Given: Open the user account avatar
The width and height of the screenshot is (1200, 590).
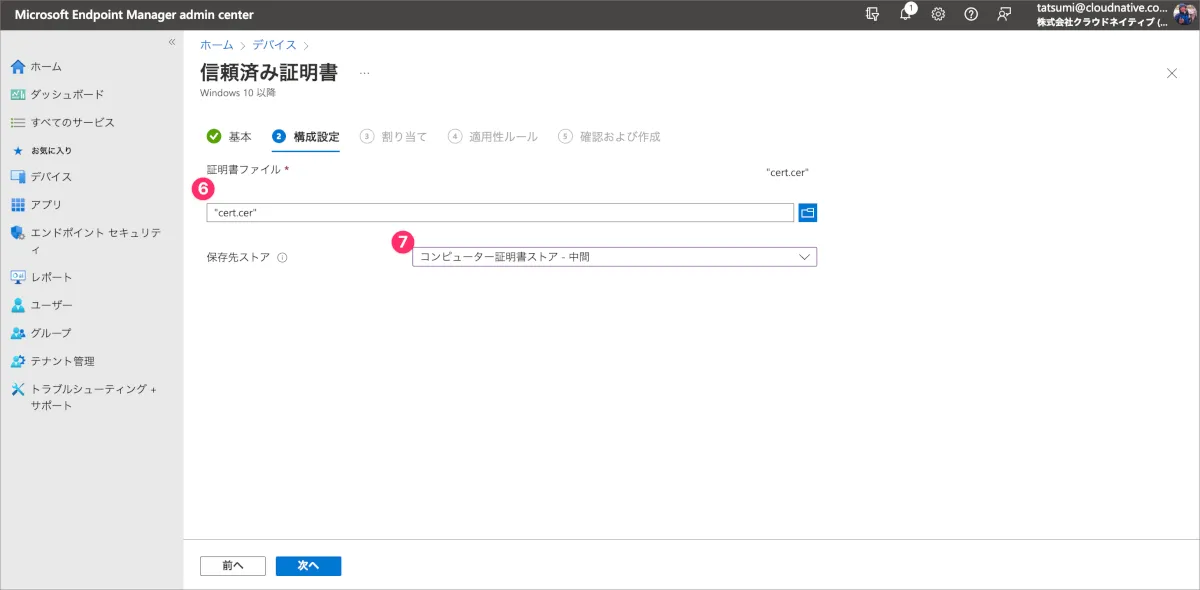Looking at the screenshot, I should click(1183, 14).
